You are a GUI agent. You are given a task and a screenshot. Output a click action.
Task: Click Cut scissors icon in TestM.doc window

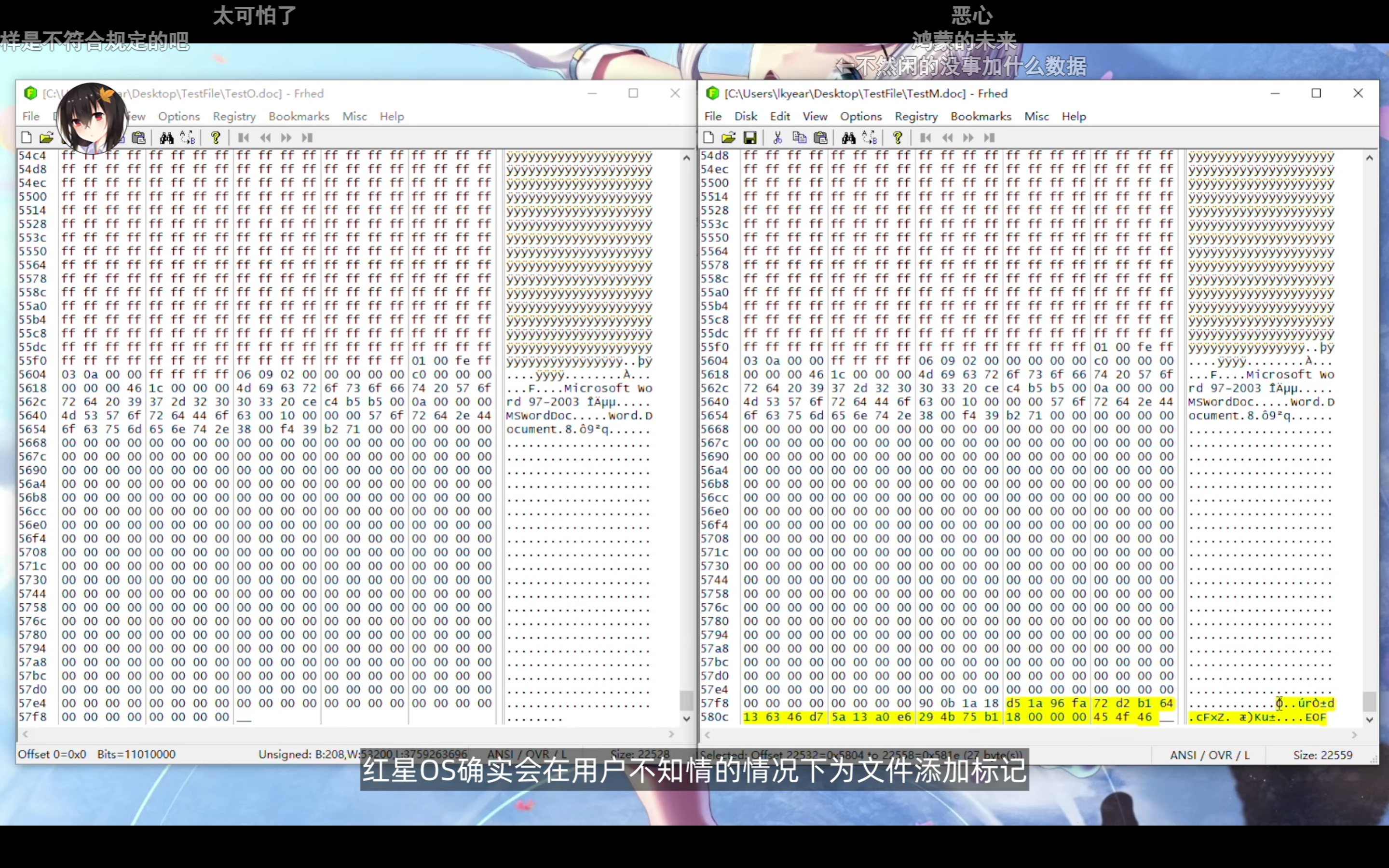777,138
